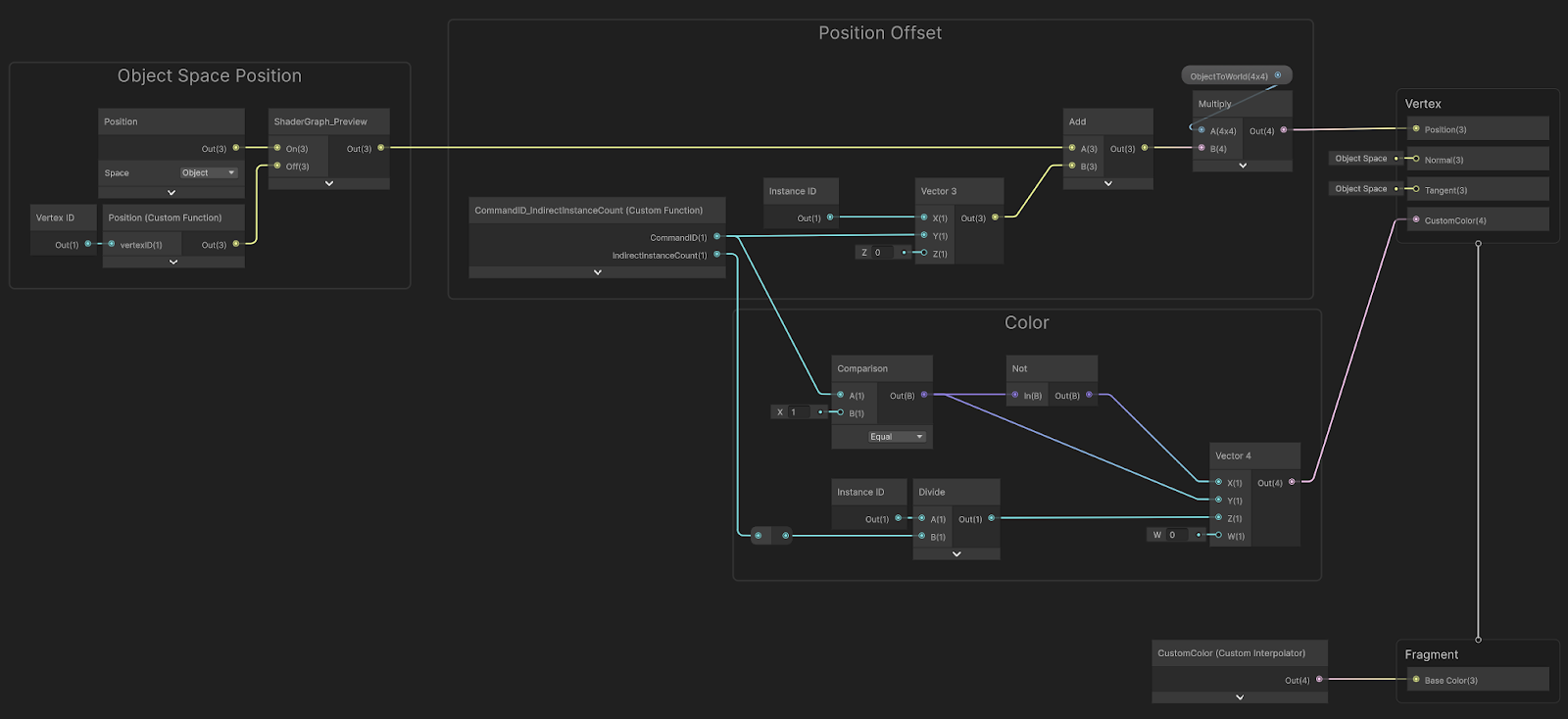Select the Base Color(3) block in Fragment

pyautogui.click(x=1478, y=680)
